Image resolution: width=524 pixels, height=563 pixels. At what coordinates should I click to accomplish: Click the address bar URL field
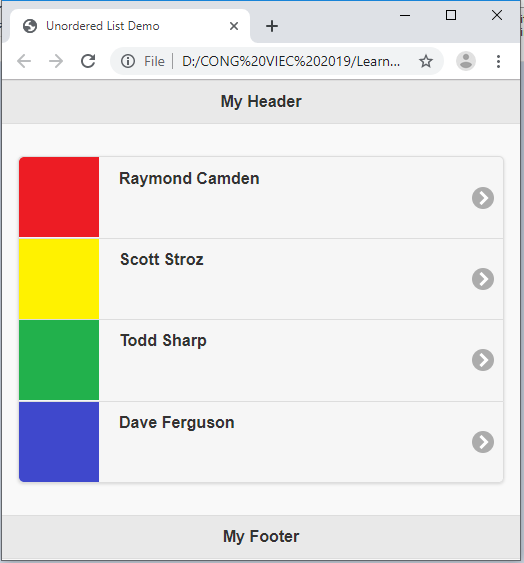coord(291,61)
